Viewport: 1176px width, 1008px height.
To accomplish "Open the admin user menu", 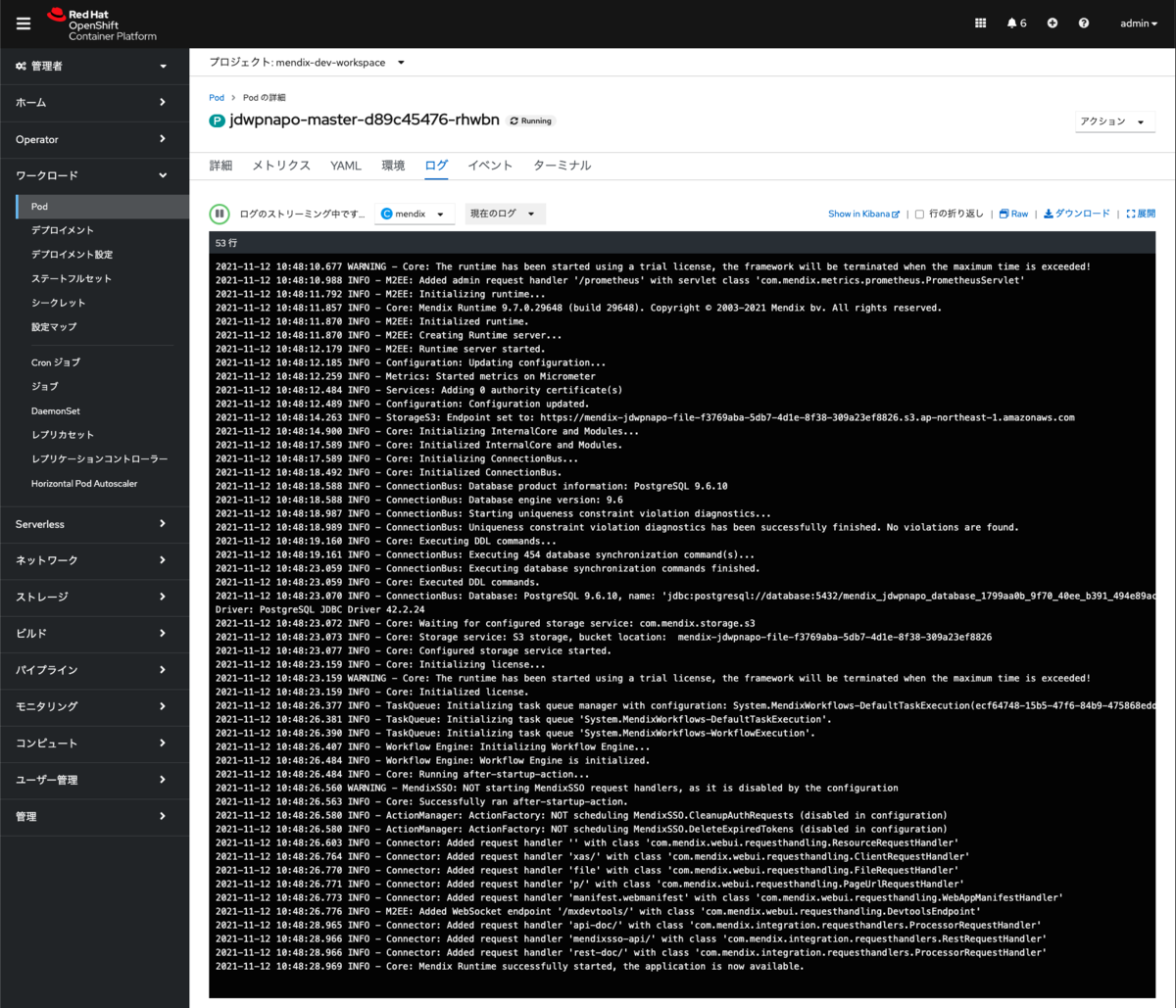I will point(1139,24).
